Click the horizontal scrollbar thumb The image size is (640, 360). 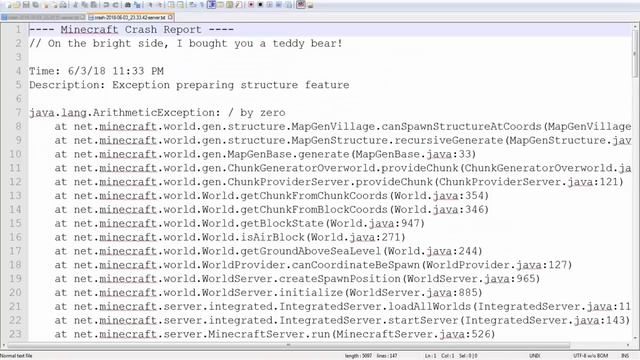point(288,345)
